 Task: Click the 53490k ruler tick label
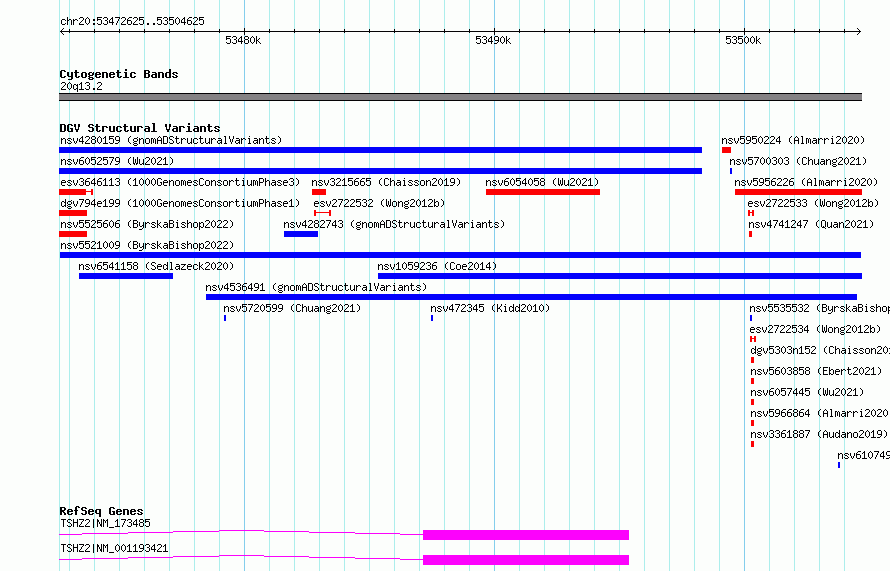coord(493,40)
